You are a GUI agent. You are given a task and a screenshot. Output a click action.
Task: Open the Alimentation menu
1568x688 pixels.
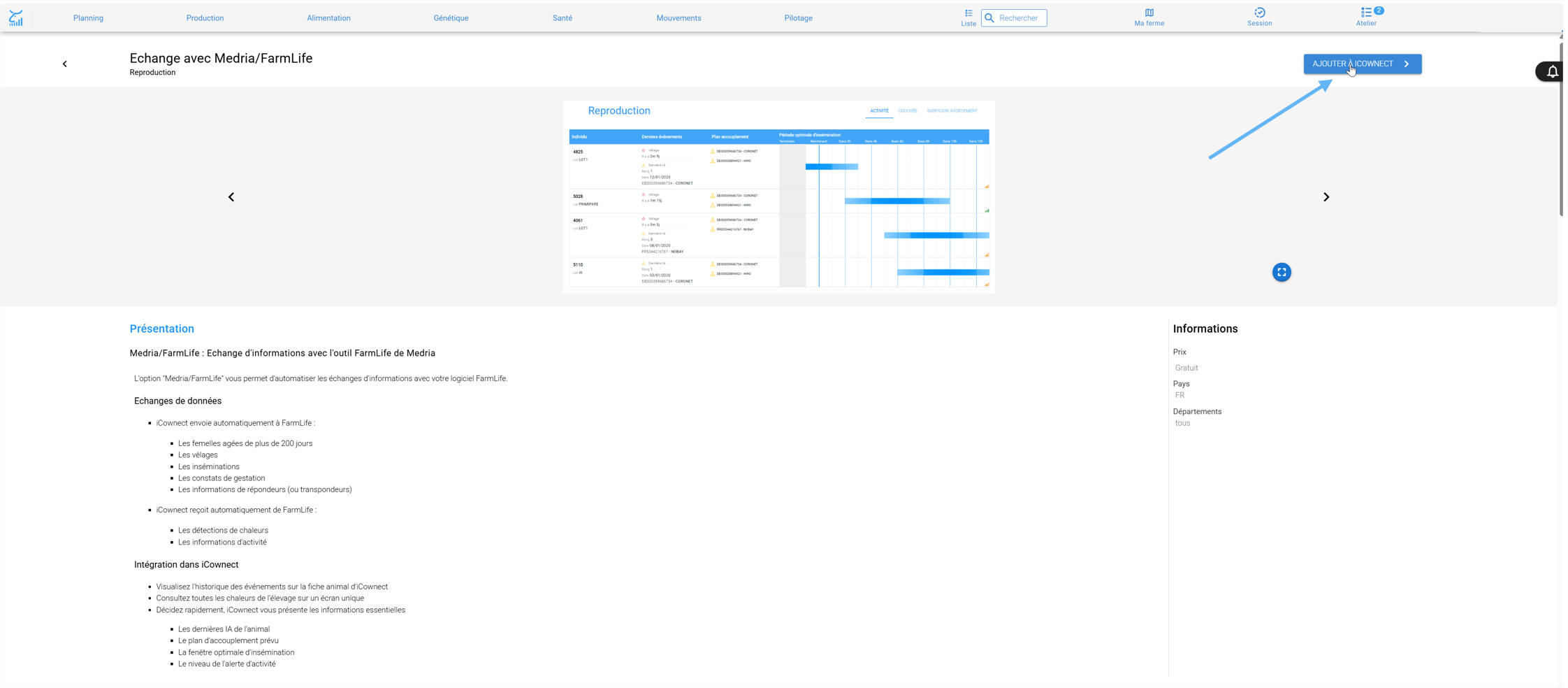pyautogui.click(x=328, y=18)
